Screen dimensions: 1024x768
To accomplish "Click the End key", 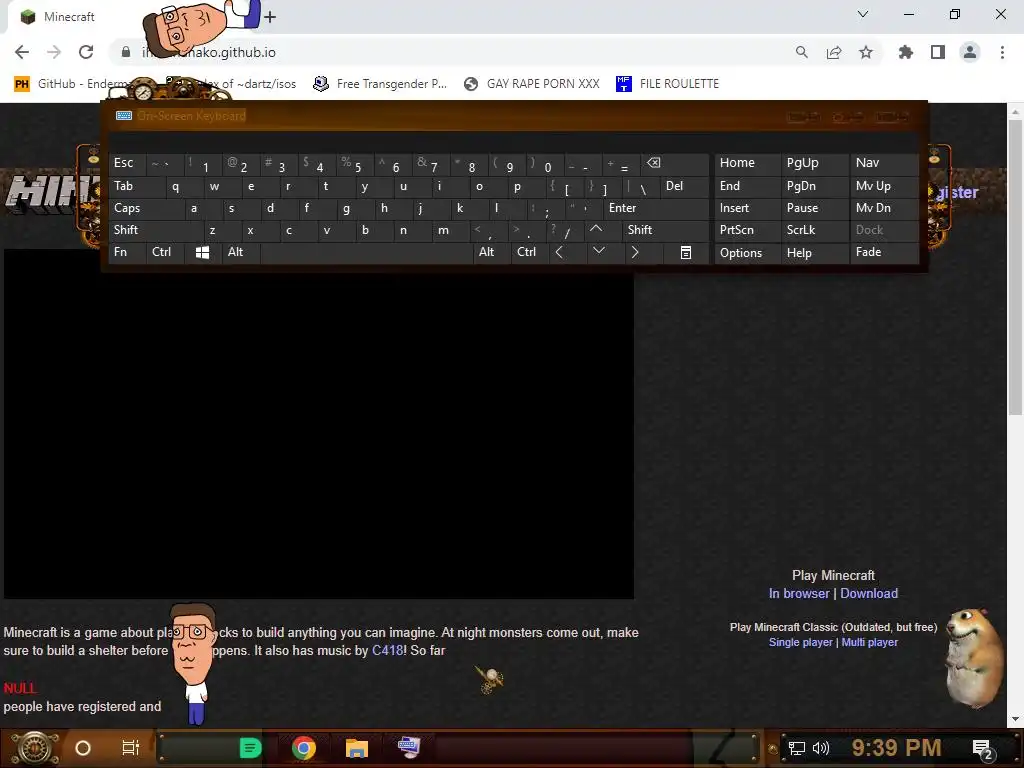I will coord(747,186).
